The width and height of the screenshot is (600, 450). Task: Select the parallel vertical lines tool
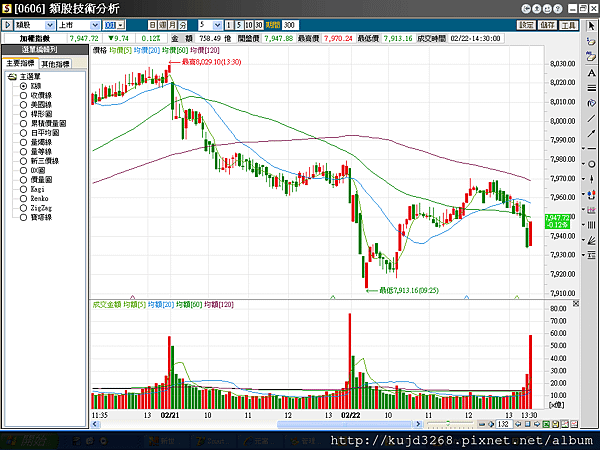tap(592, 225)
